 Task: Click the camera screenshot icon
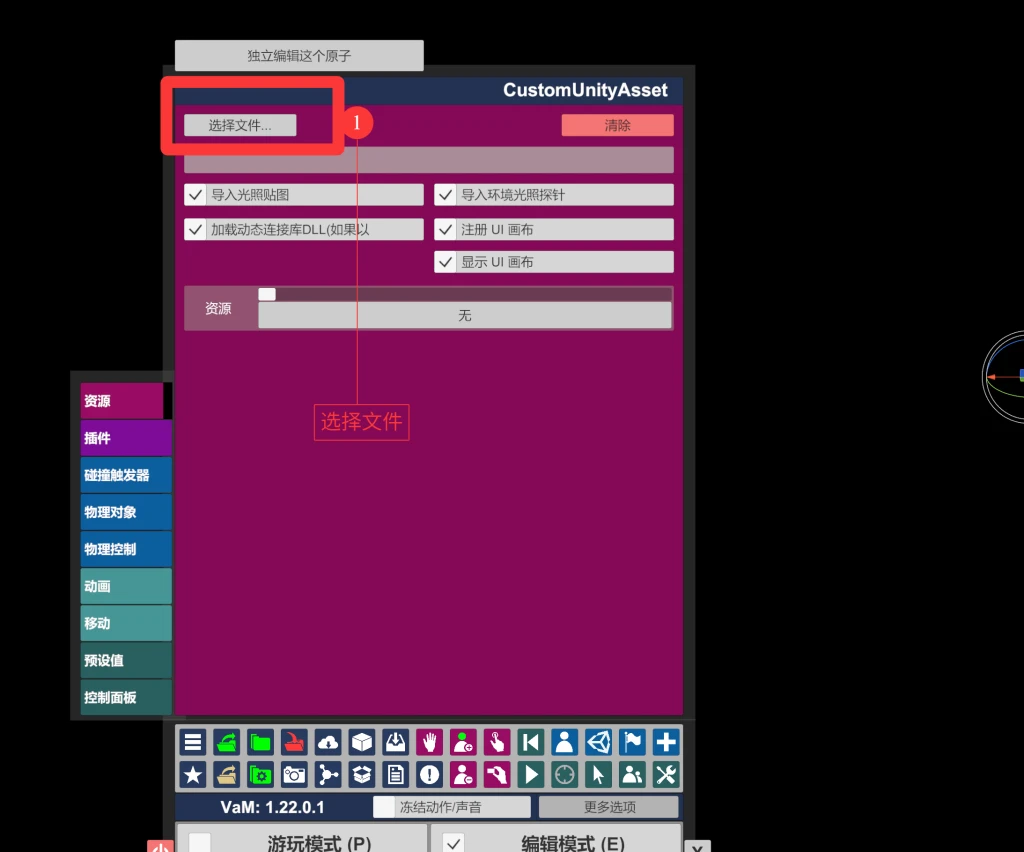(x=294, y=774)
